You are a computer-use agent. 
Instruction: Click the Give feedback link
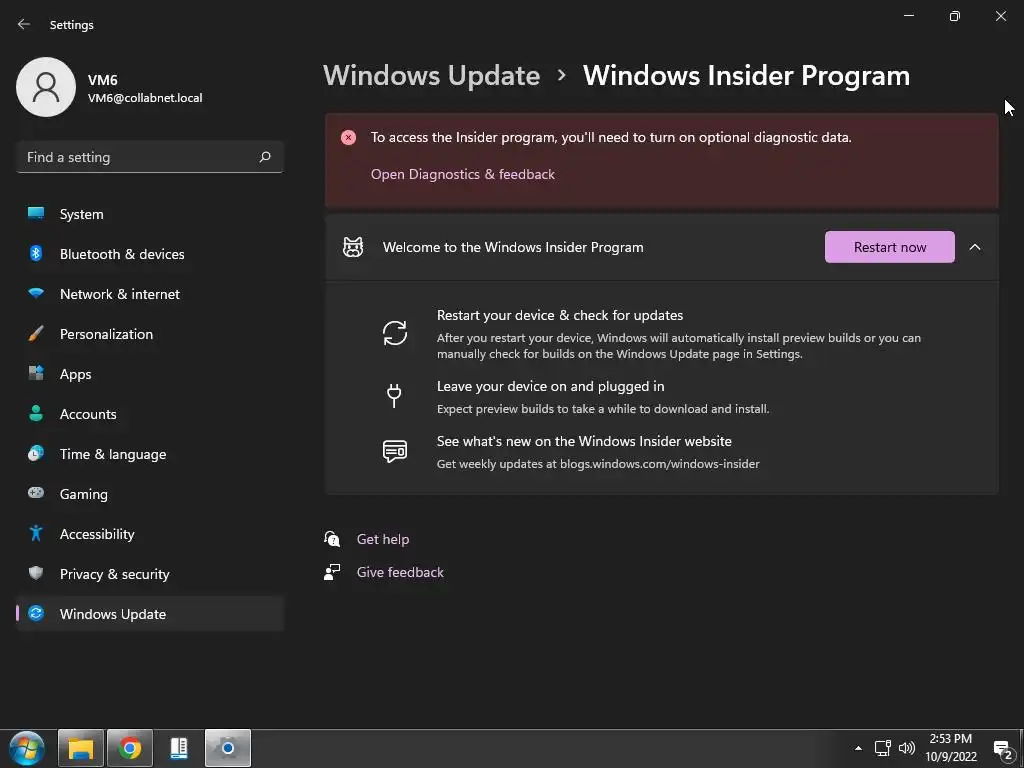tap(400, 572)
